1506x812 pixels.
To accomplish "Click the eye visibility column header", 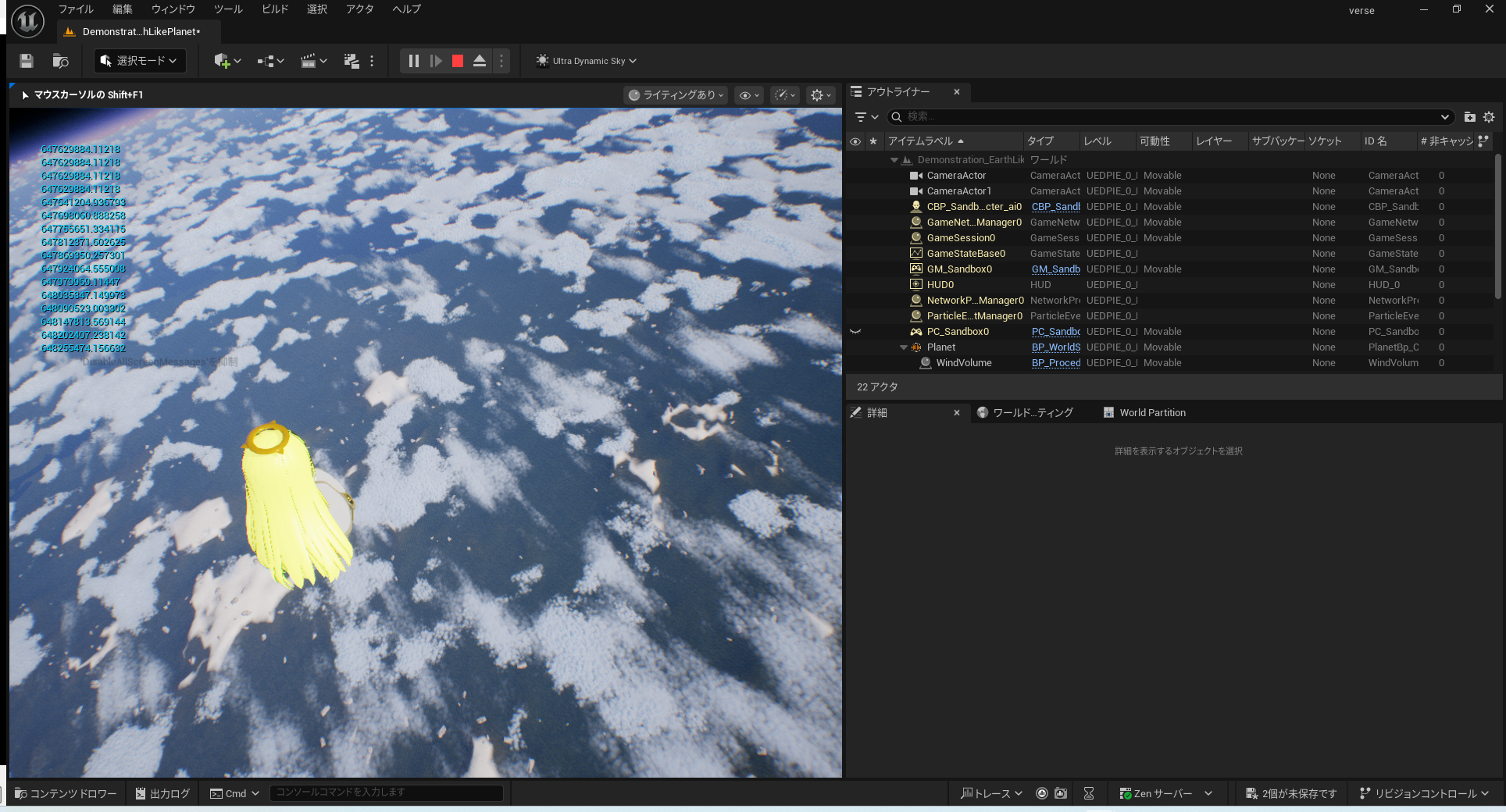I will tap(855, 141).
